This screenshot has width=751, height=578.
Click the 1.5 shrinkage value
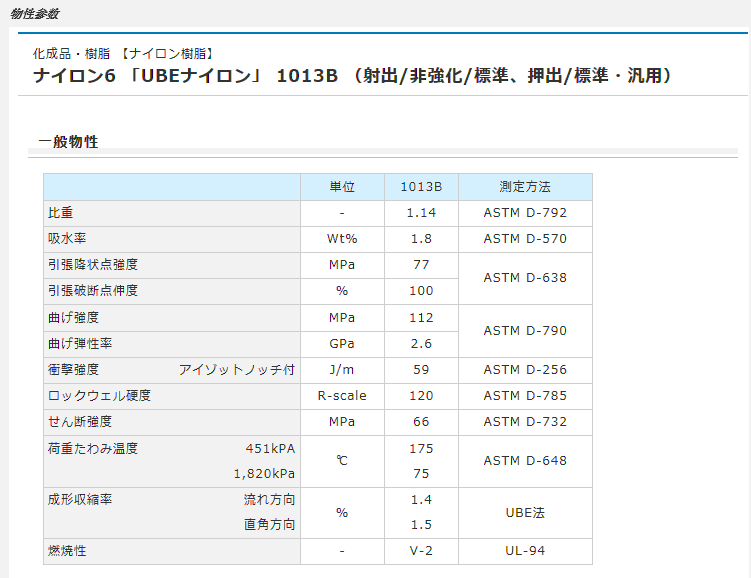pos(421,524)
